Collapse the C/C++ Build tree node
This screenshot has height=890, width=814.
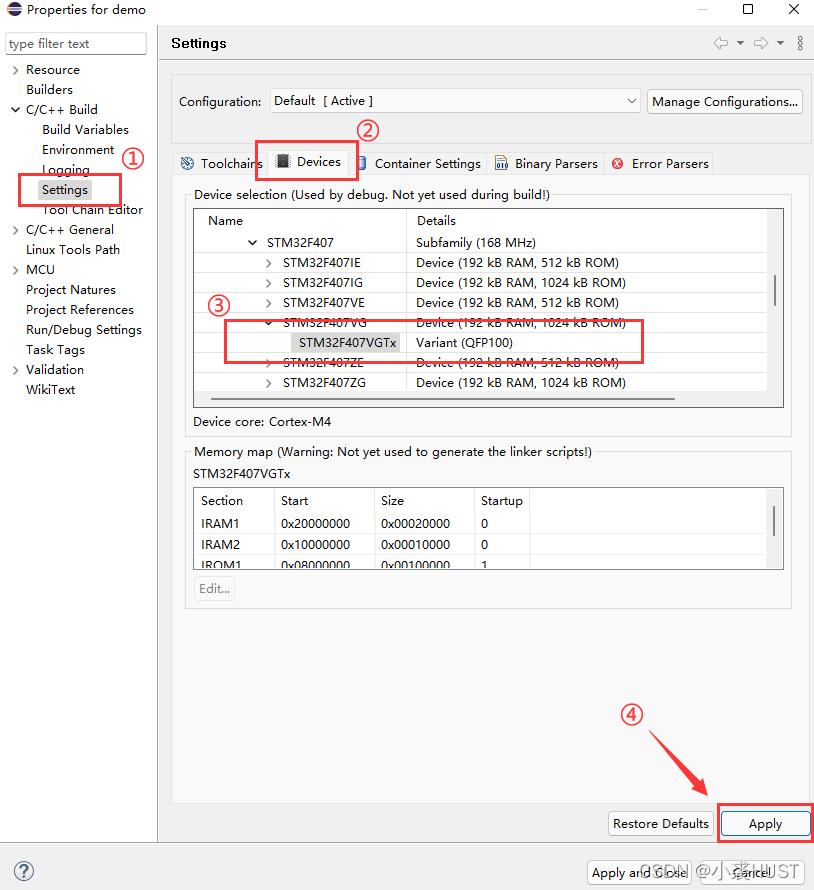15,110
